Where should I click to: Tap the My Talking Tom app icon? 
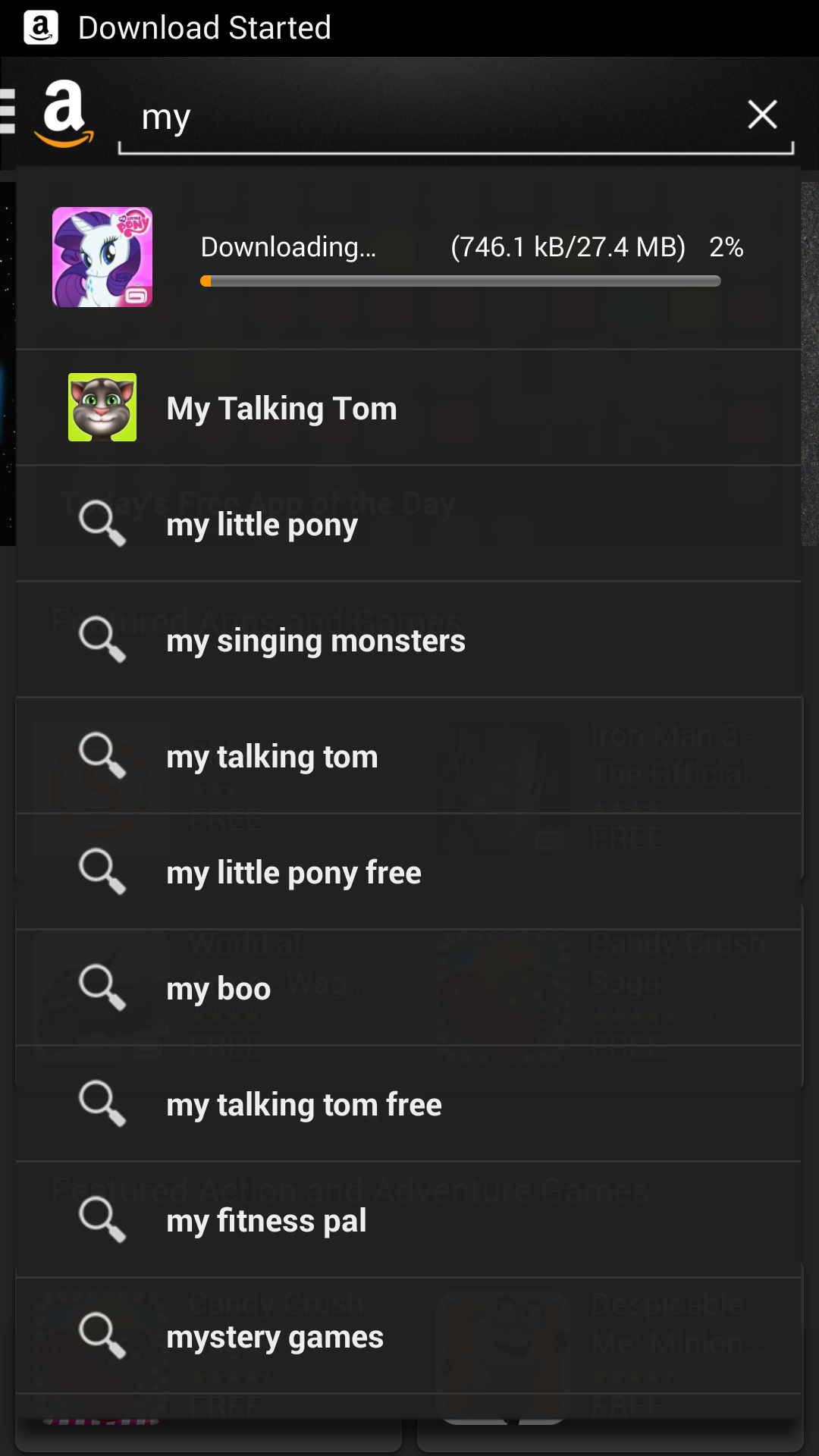point(102,407)
